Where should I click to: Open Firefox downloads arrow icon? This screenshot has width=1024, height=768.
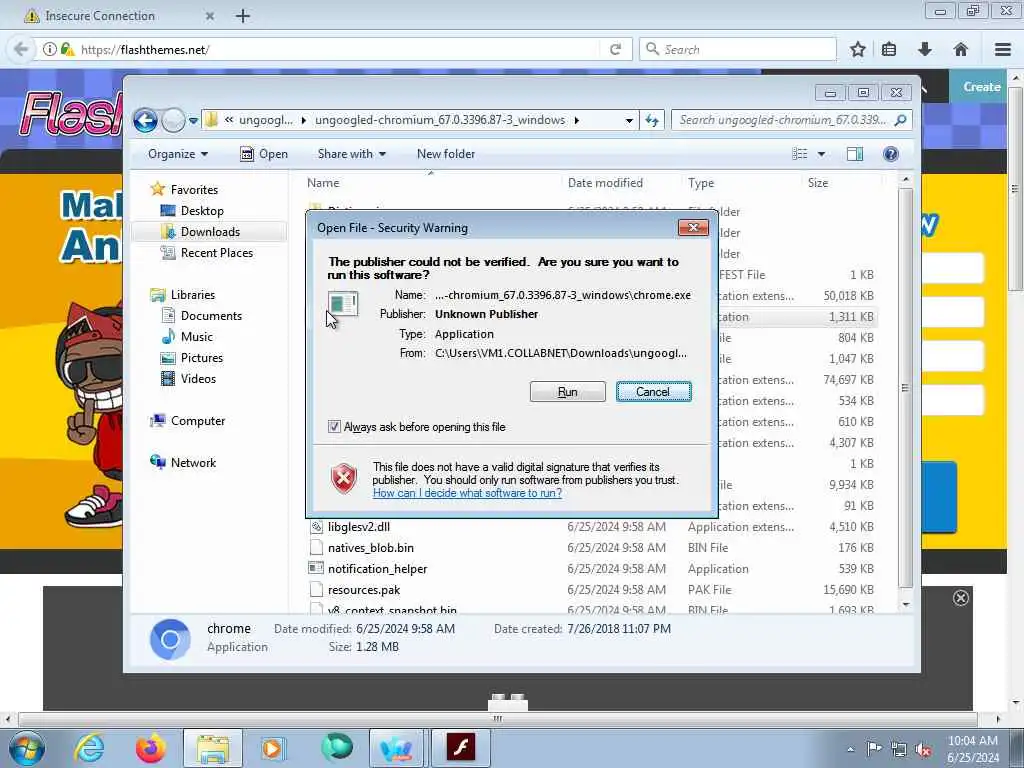tap(925, 50)
